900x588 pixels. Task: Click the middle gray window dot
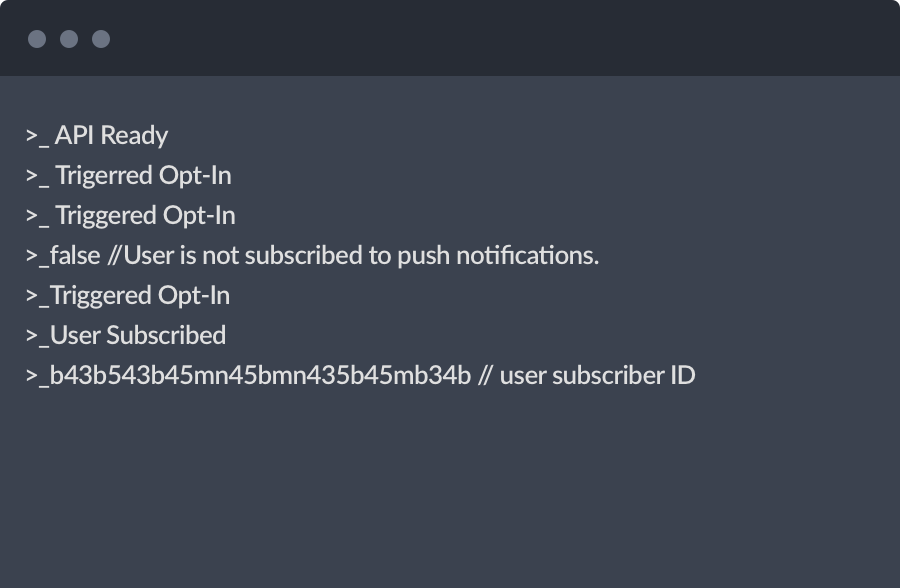69,39
